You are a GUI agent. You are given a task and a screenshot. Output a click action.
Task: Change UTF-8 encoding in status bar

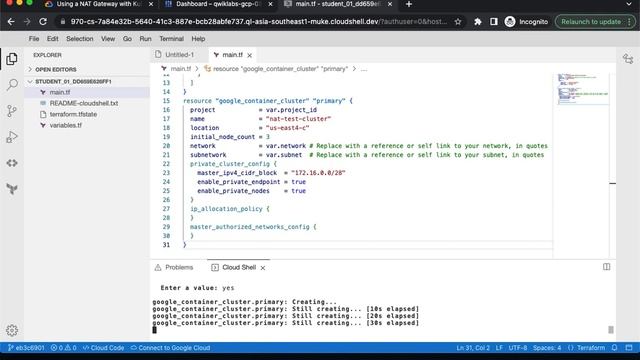click(518, 348)
